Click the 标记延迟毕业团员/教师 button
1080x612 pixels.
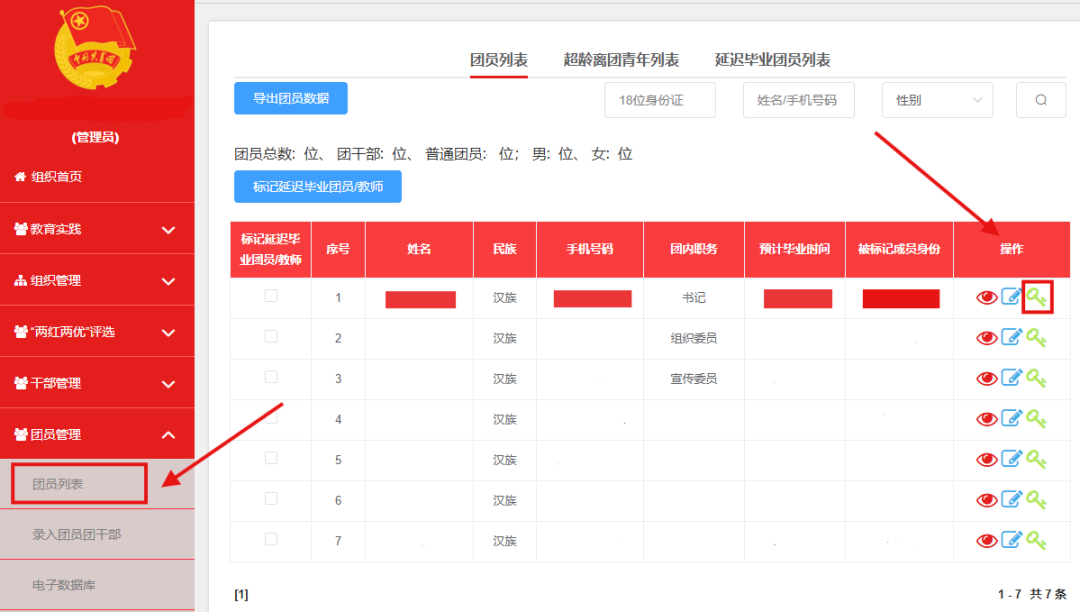[x=318, y=186]
